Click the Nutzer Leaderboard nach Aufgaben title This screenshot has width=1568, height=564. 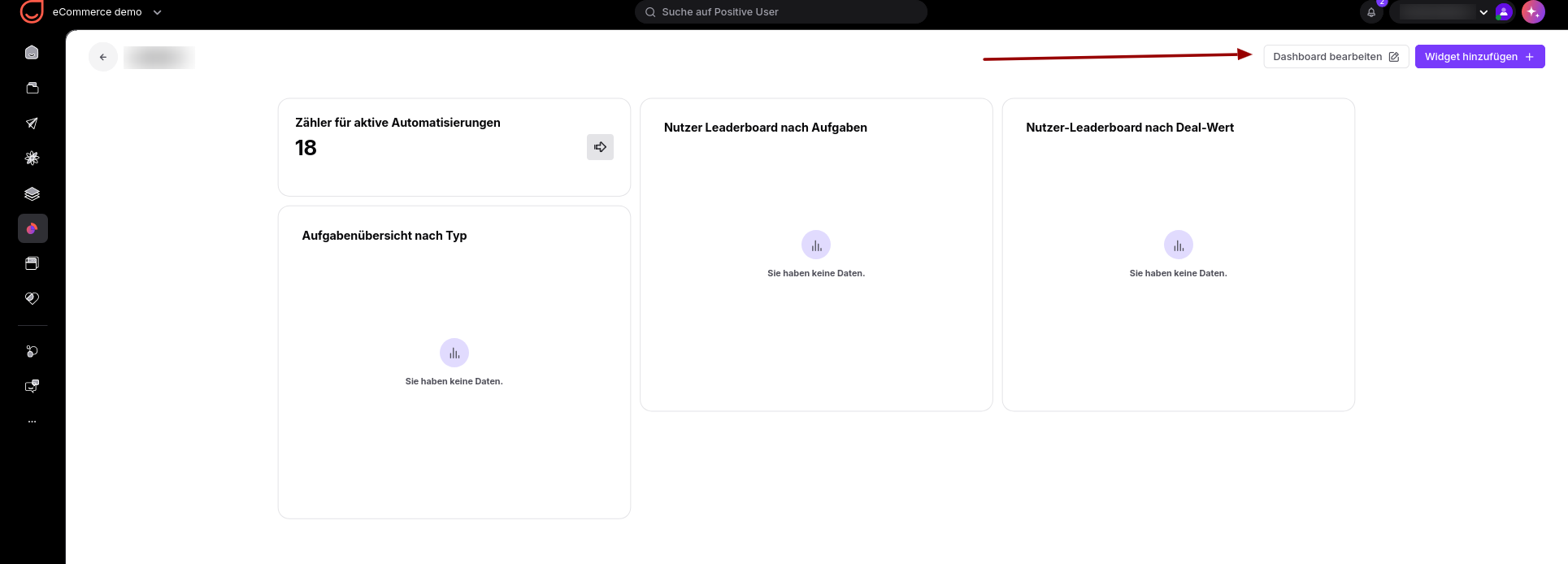click(x=766, y=128)
